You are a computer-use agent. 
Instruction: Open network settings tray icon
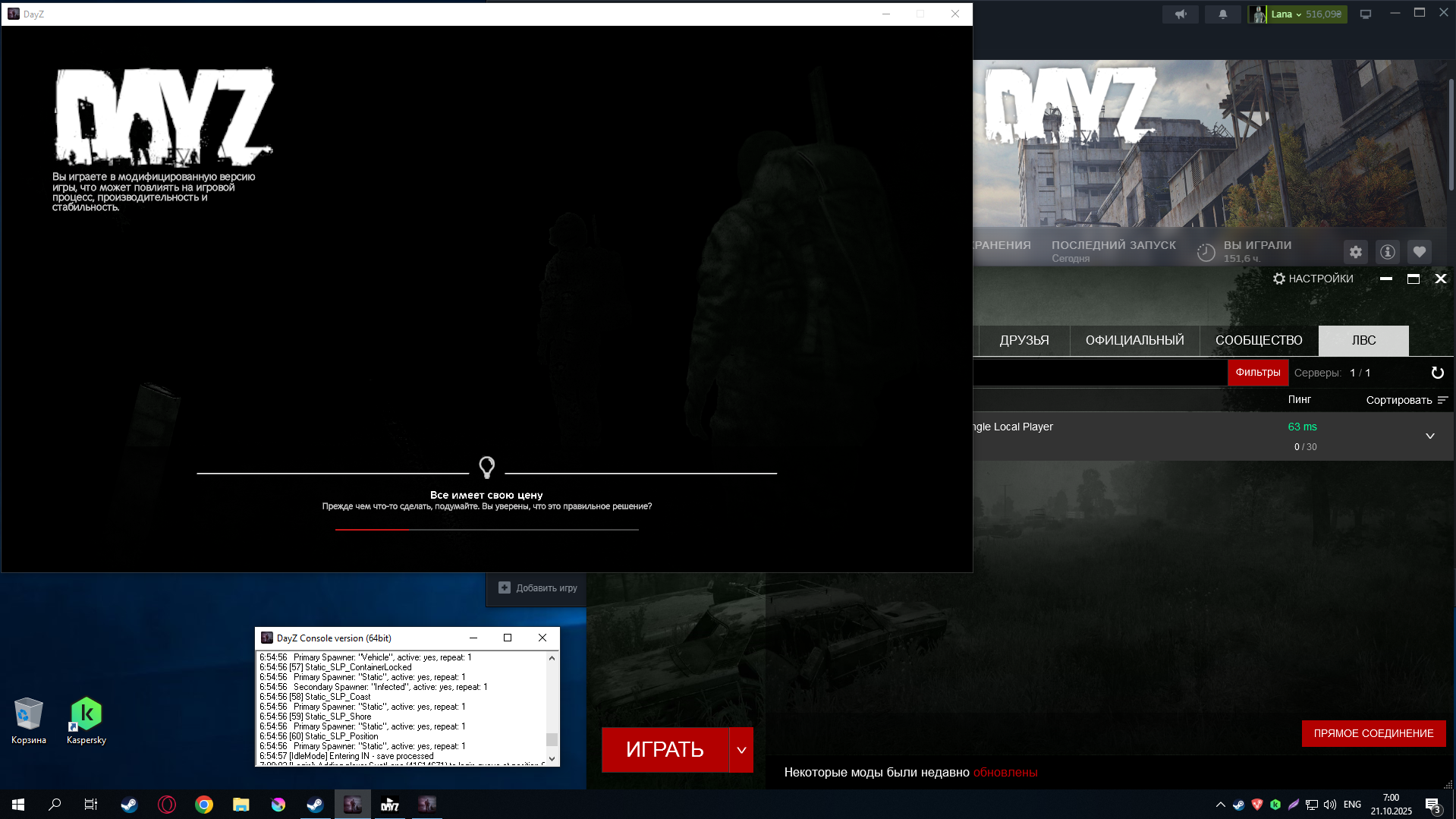[x=1312, y=805]
